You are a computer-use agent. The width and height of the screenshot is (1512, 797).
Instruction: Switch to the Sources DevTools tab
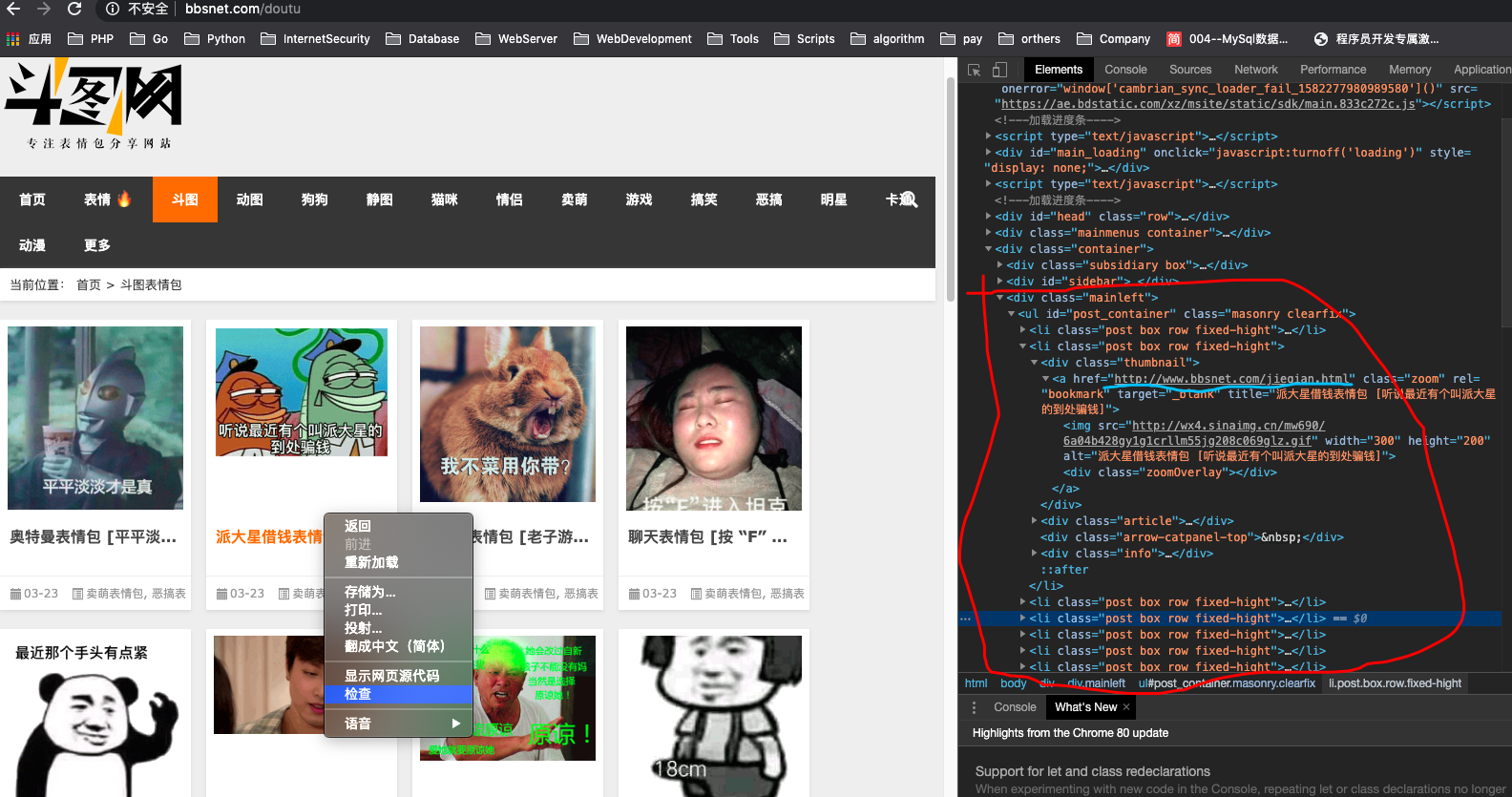[x=1190, y=70]
